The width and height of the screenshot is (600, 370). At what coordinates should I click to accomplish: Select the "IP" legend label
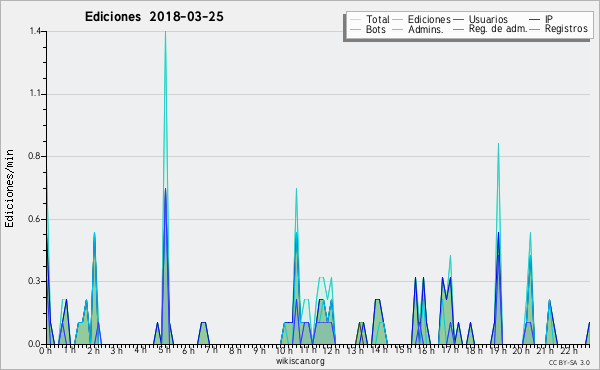point(549,19)
